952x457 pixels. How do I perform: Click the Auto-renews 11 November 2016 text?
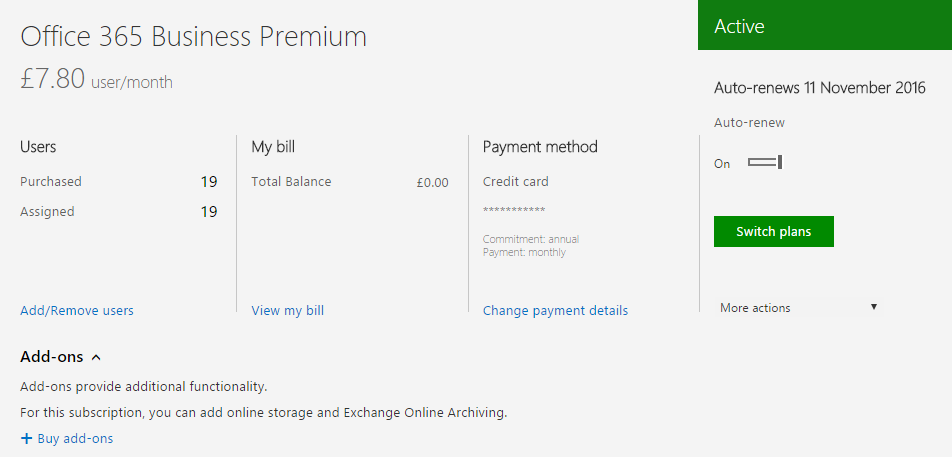(820, 87)
